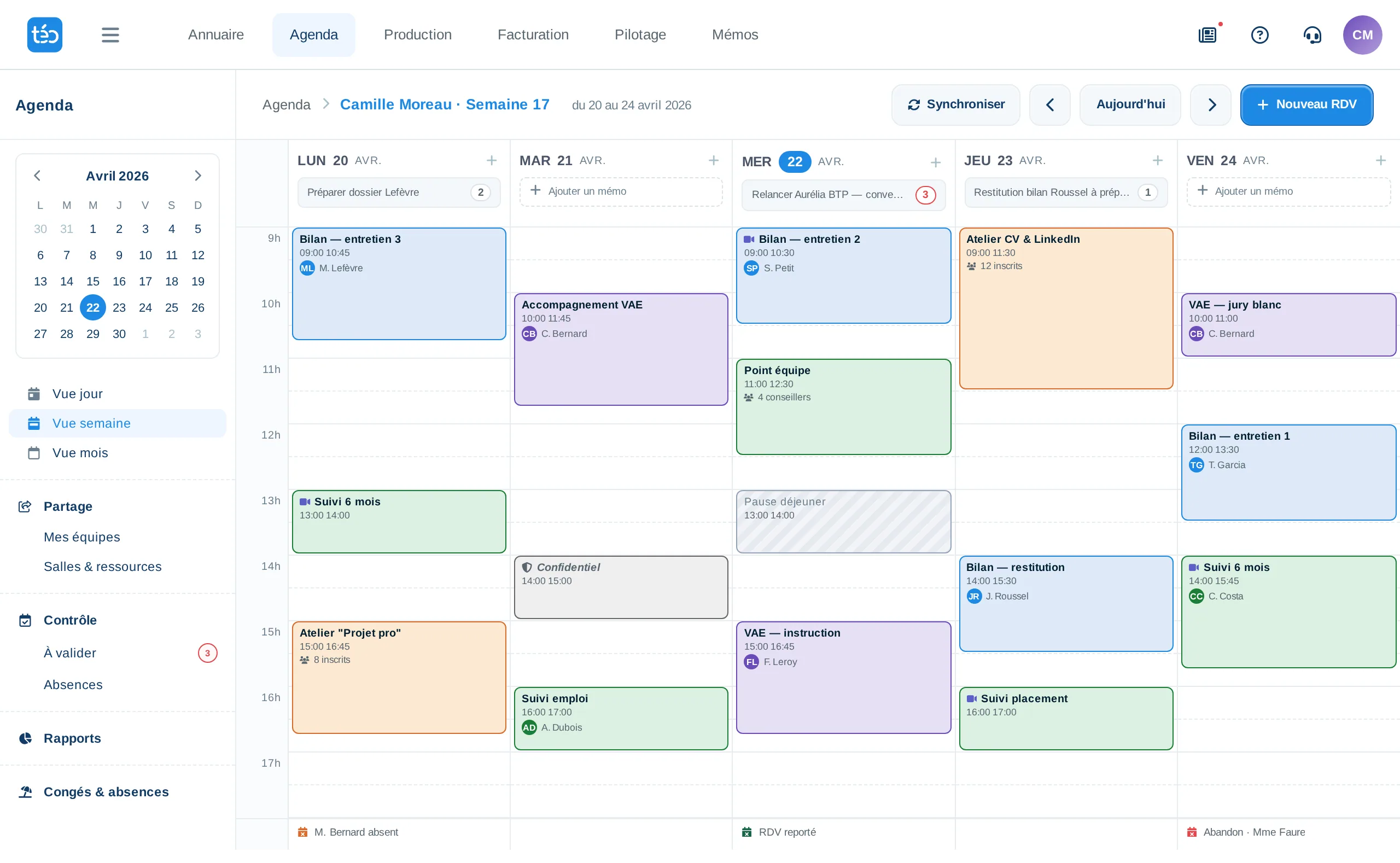The height and width of the screenshot is (863, 1400).
Task: Click the teo app logo
Action: tap(44, 35)
